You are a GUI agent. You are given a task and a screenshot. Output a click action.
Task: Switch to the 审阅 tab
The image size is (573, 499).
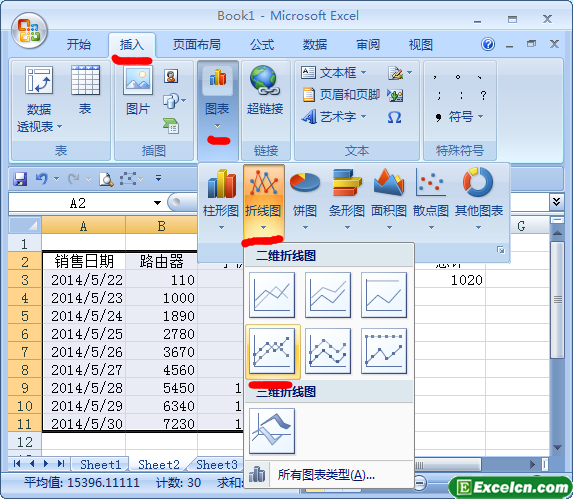tap(368, 45)
